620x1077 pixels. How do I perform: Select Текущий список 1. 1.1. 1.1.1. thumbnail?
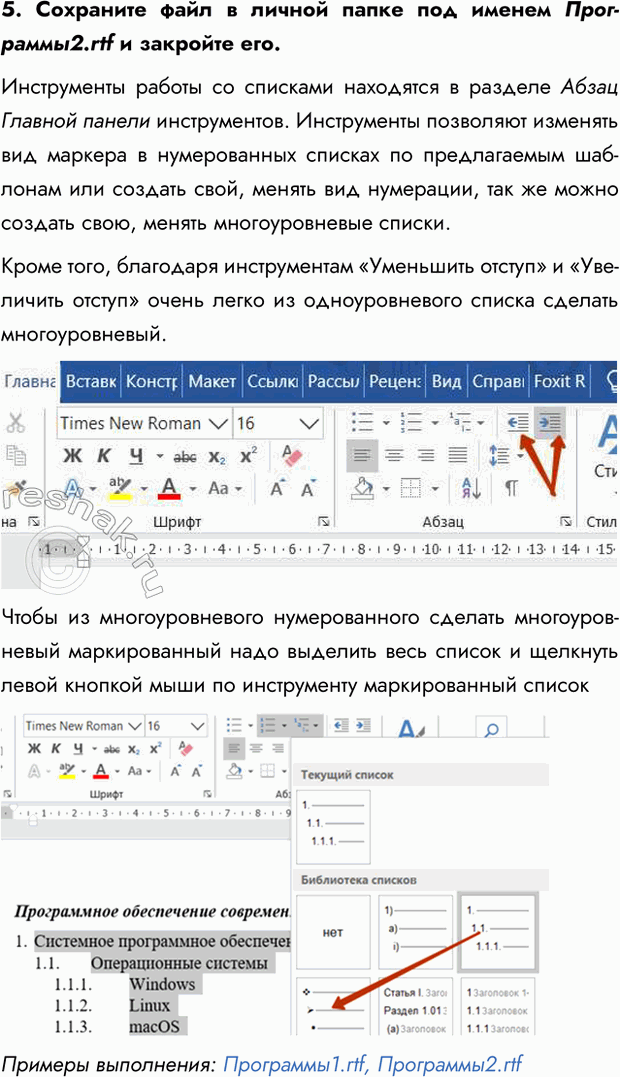333,827
